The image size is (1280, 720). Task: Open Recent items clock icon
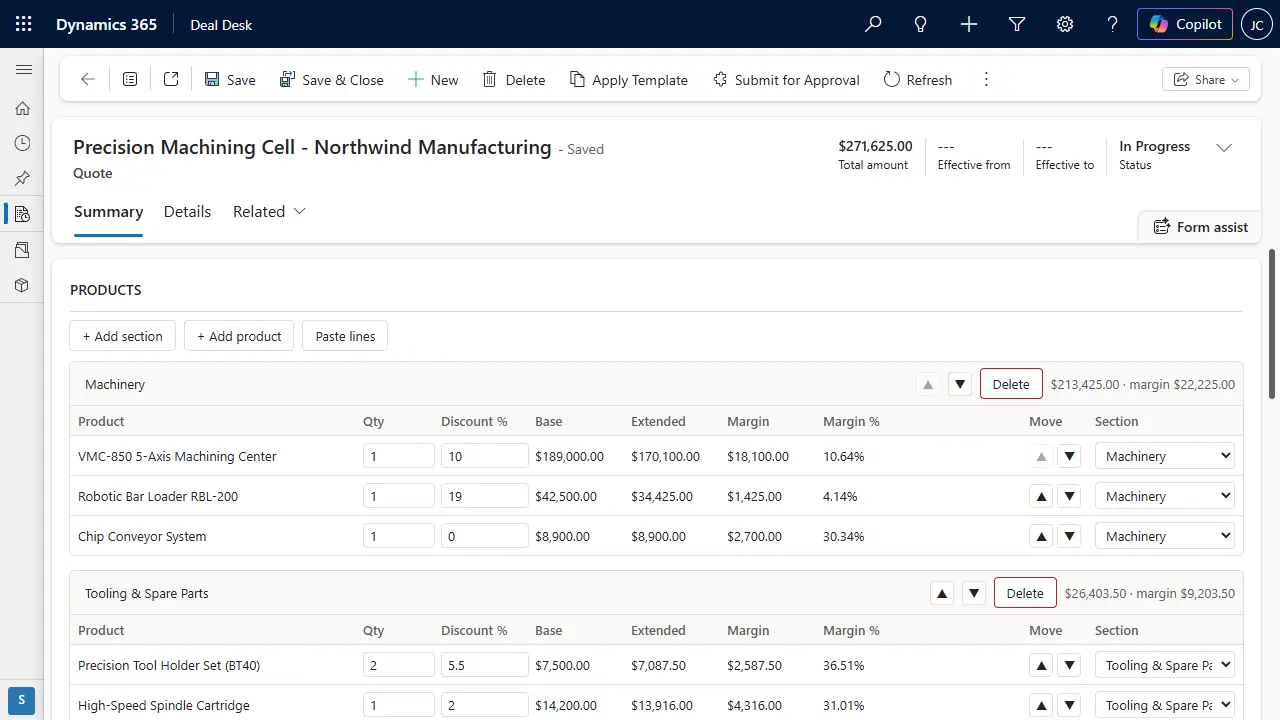22,143
